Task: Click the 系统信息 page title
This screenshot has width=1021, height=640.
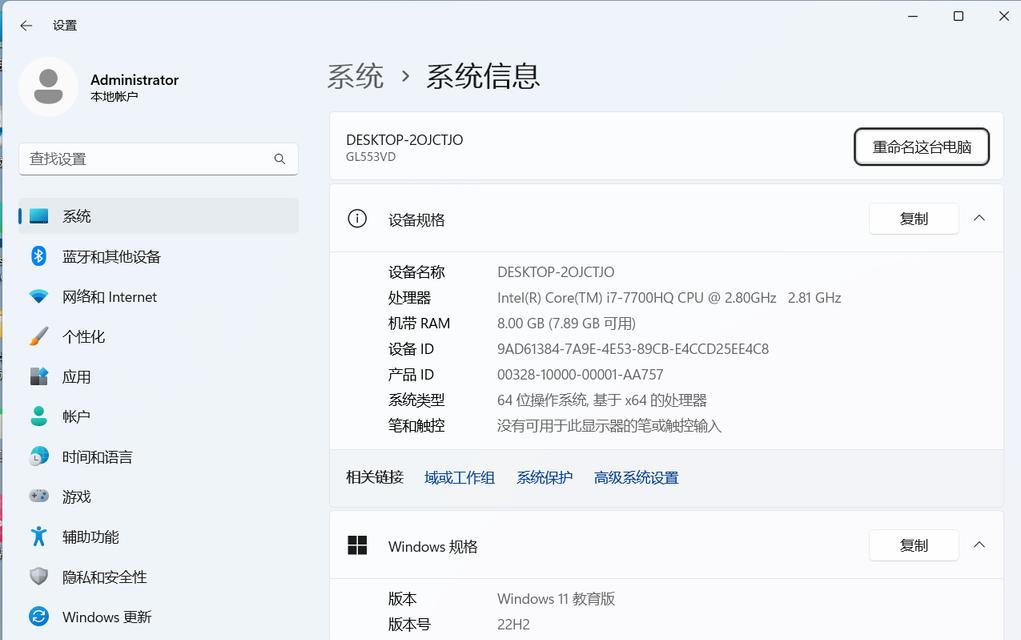Action: pyautogui.click(x=483, y=76)
